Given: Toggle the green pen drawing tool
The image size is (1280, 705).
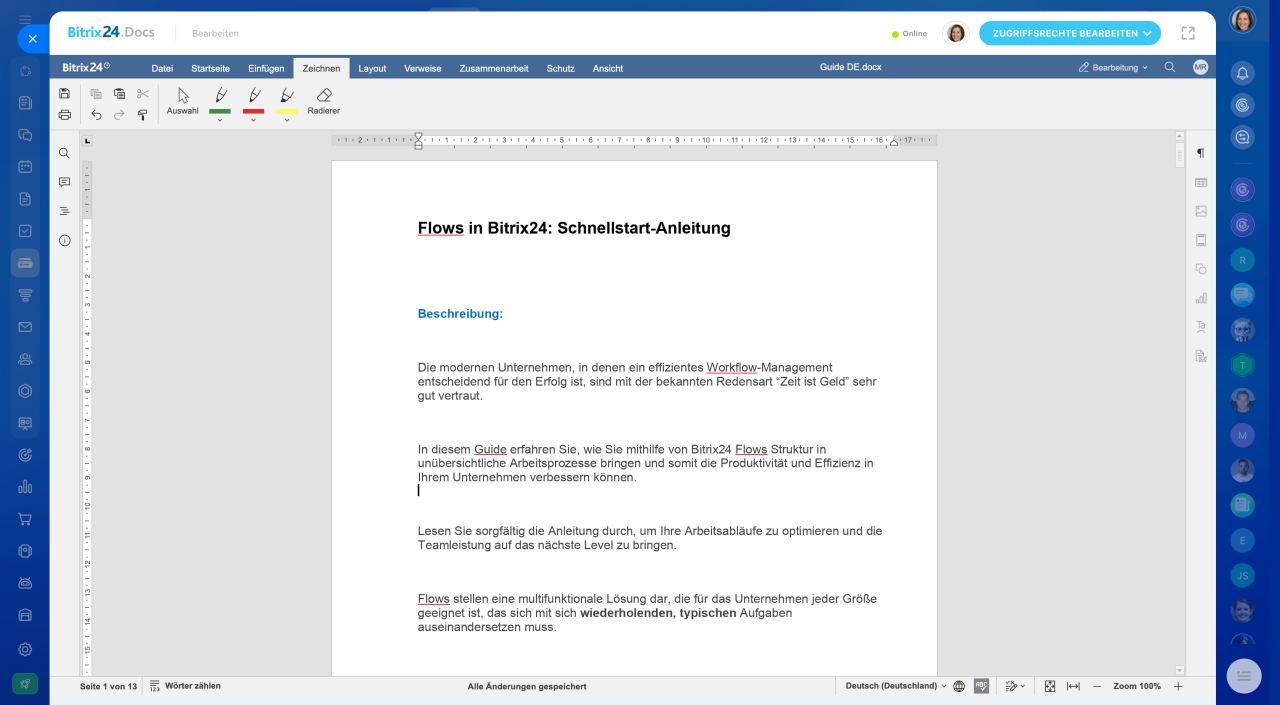Looking at the screenshot, I should (x=220, y=98).
